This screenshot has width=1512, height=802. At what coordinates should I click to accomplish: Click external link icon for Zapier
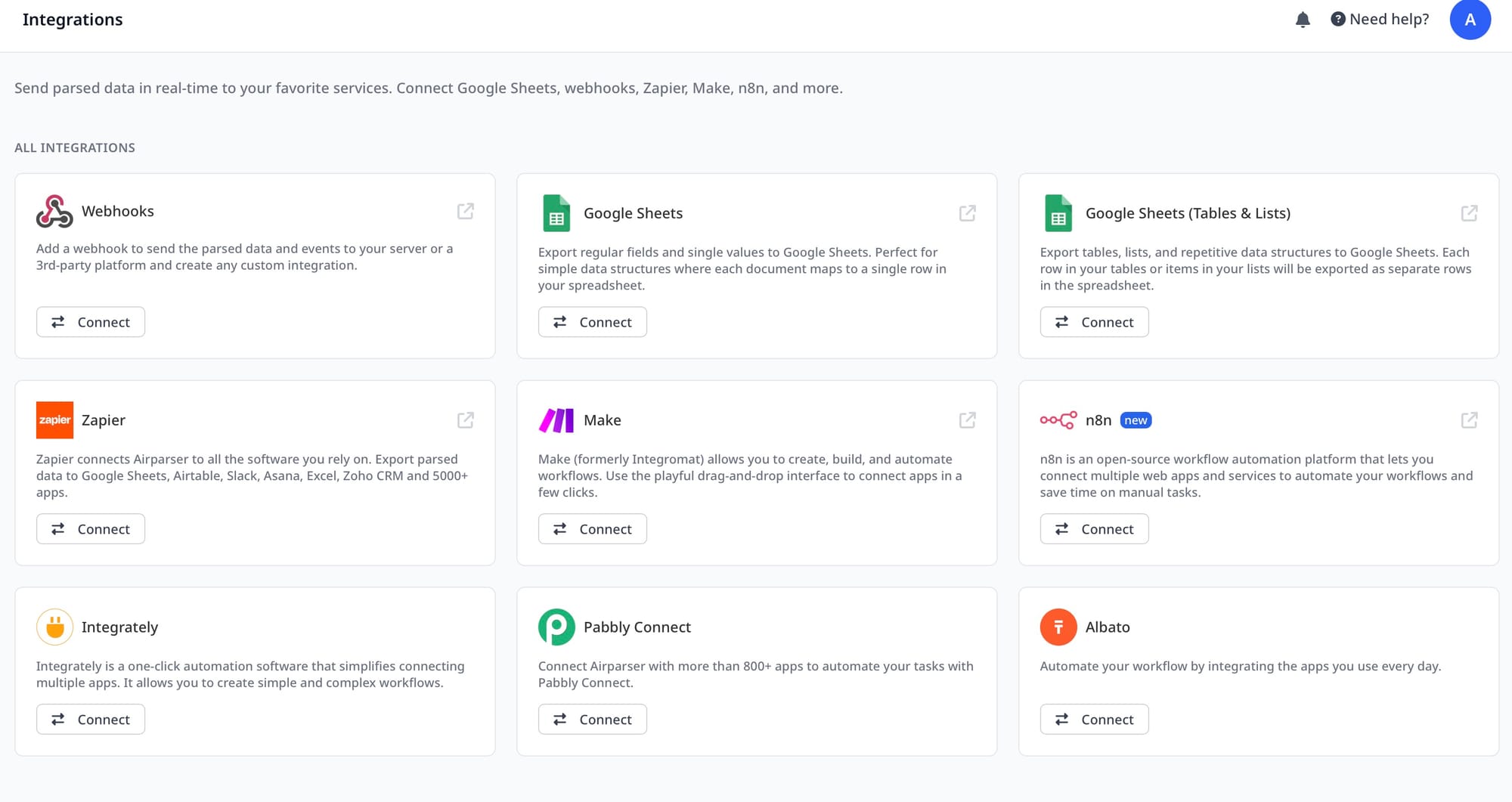466,420
